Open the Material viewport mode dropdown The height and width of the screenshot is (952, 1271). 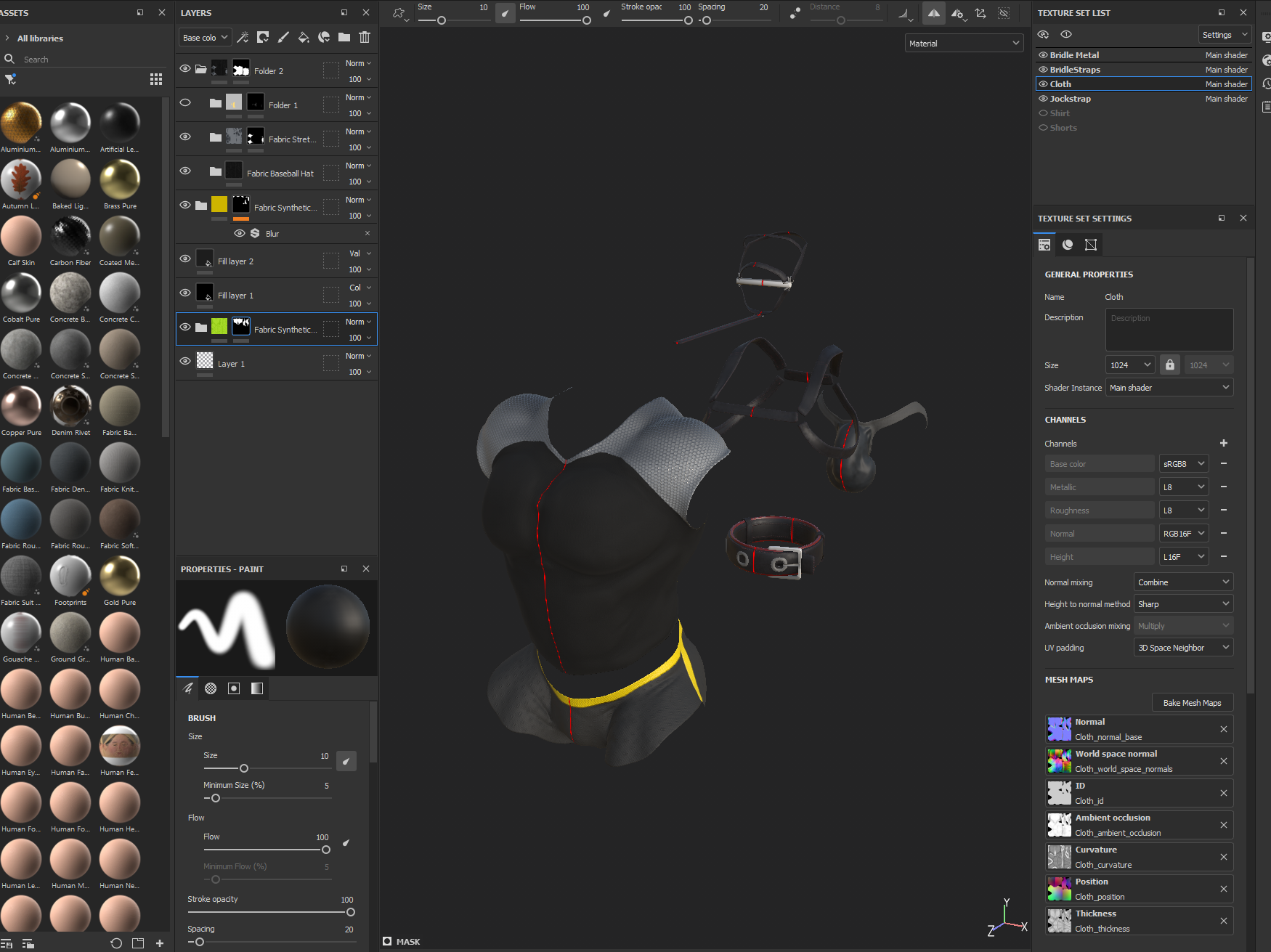tap(964, 44)
